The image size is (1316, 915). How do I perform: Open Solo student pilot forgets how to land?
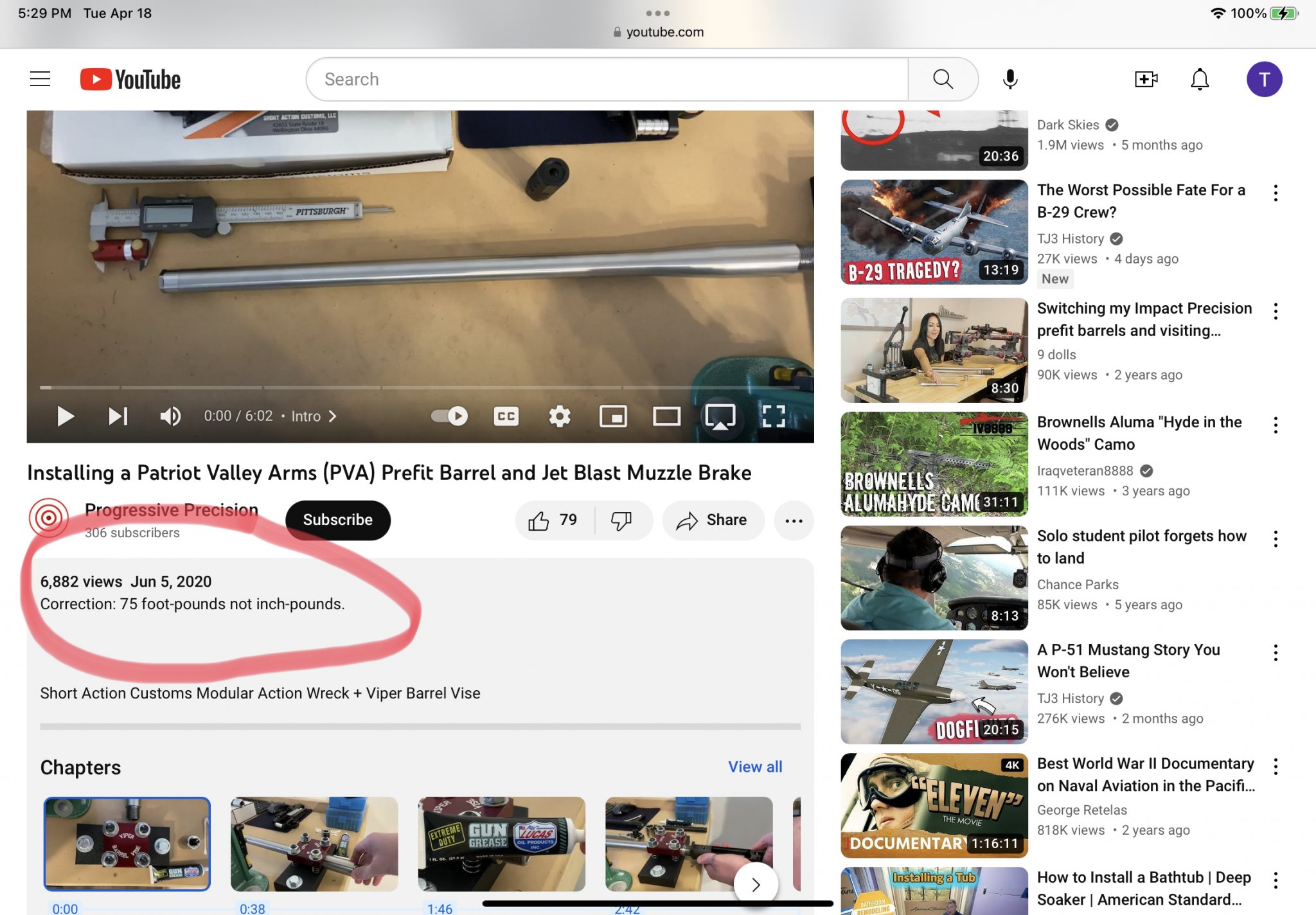tap(1141, 547)
